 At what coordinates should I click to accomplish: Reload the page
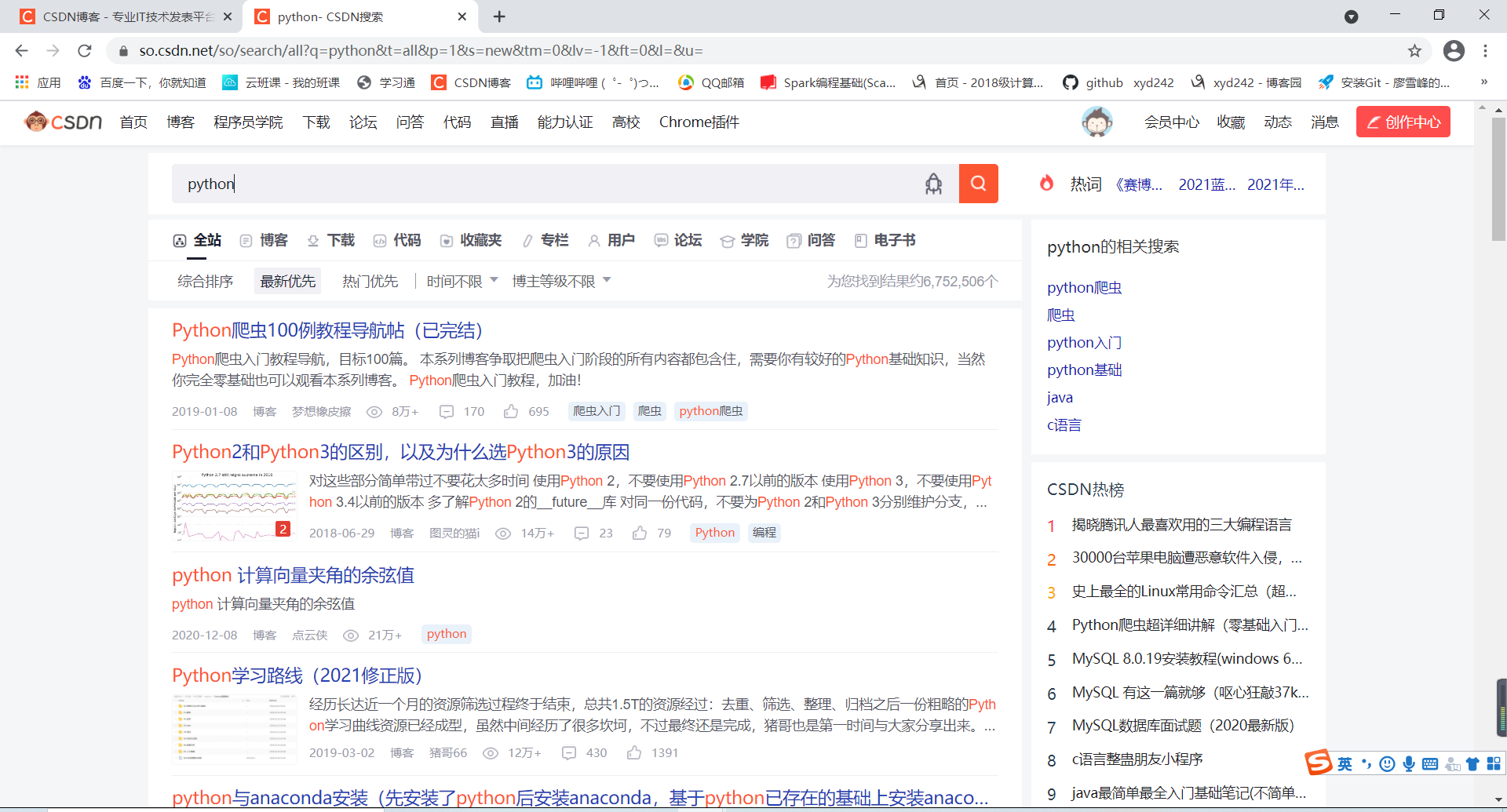point(85,51)
